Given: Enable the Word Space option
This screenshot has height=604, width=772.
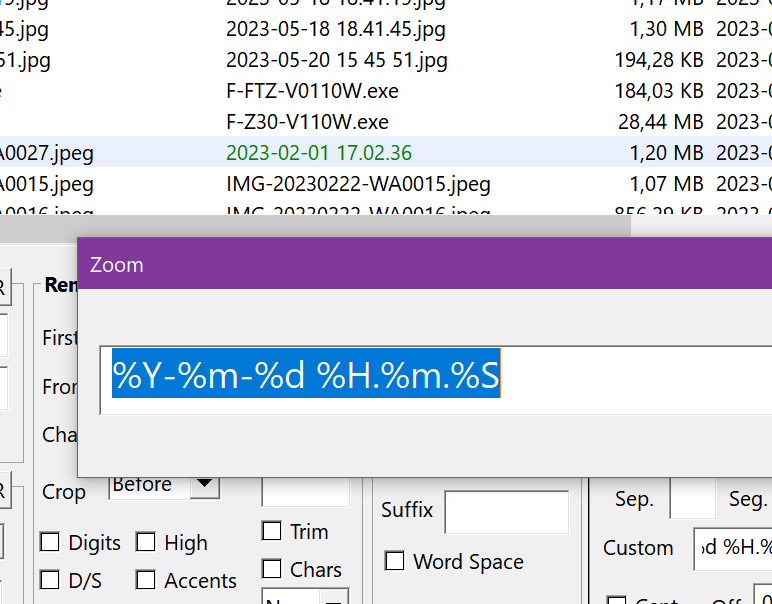Looking at the screenshot, I should point(395,561).
